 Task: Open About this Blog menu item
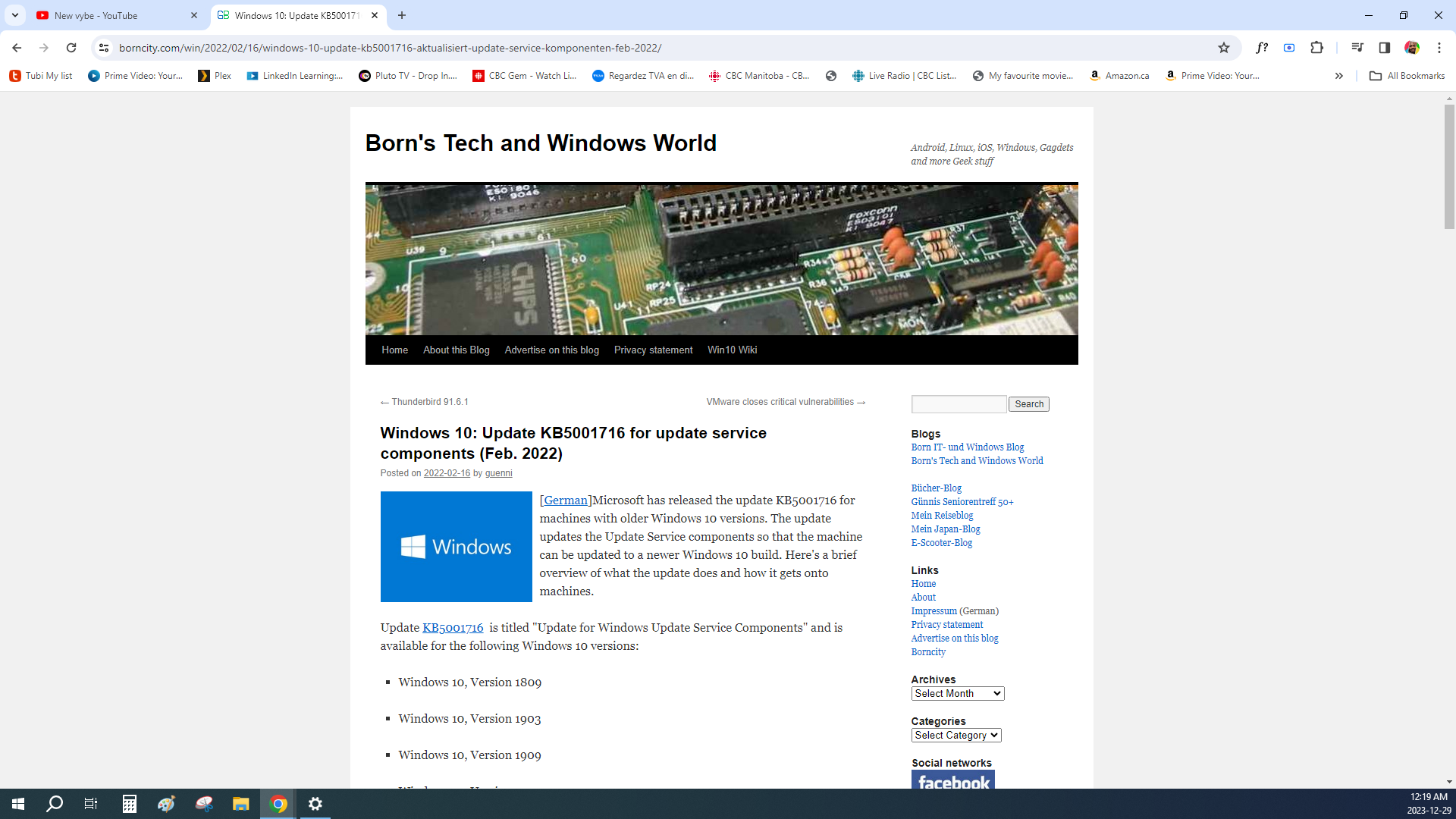coord(456,350)
